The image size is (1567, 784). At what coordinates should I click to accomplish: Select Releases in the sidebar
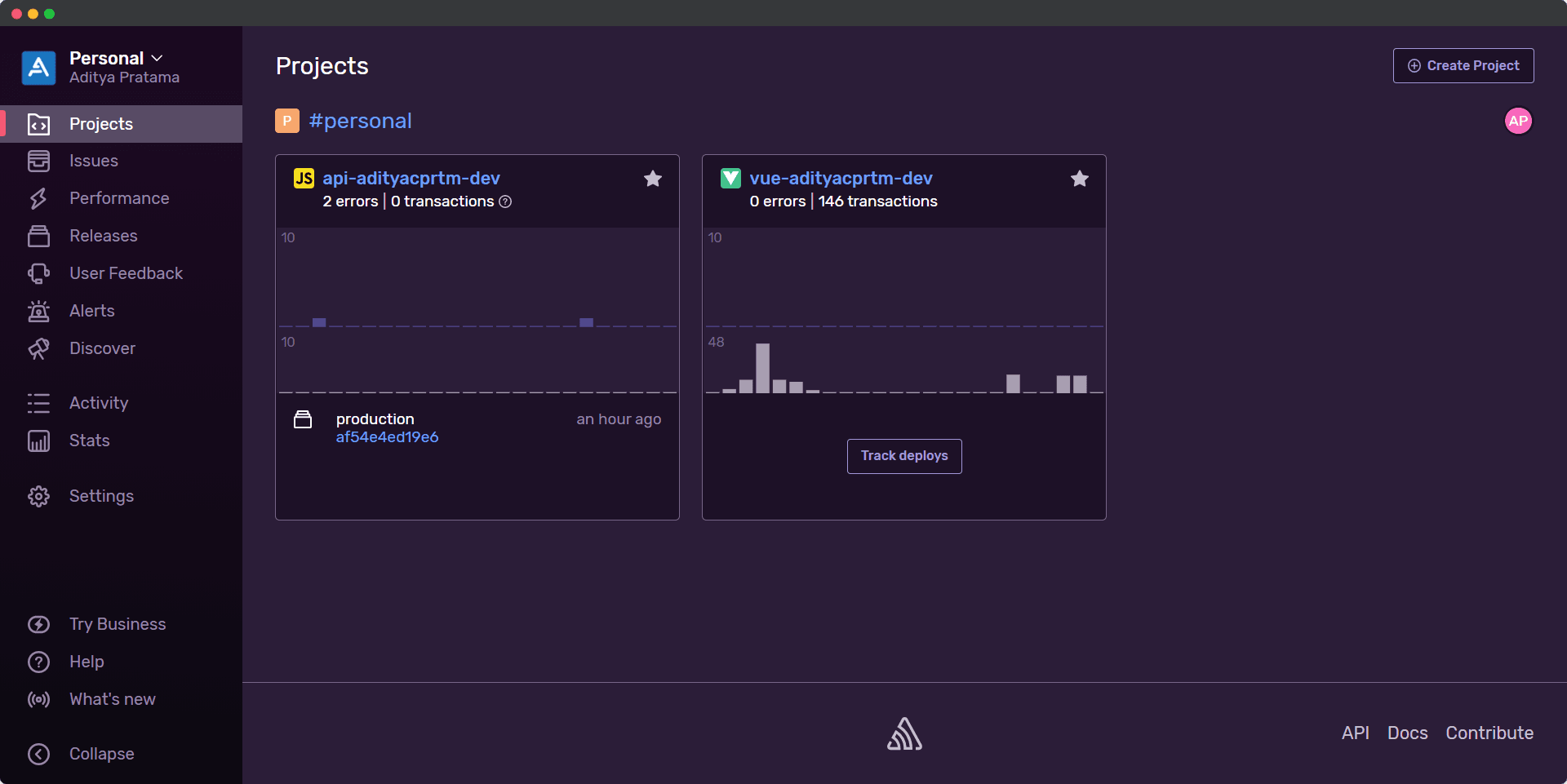121,236
